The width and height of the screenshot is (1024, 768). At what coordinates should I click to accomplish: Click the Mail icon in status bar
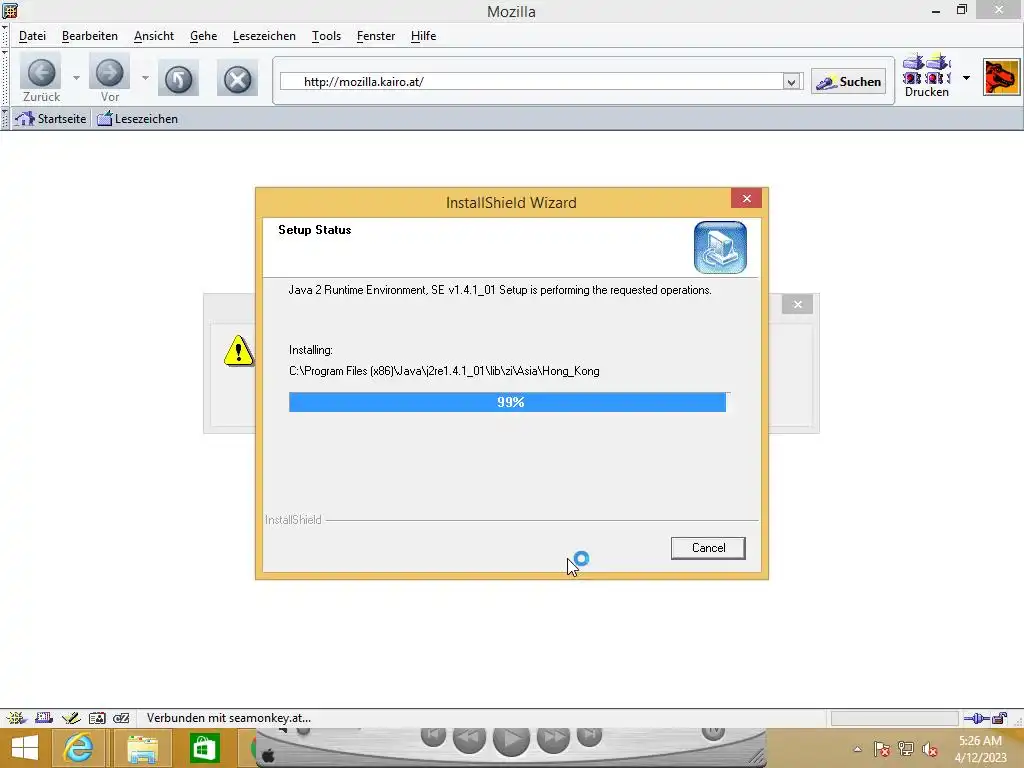pyautogui.click(x=44, y=718)
